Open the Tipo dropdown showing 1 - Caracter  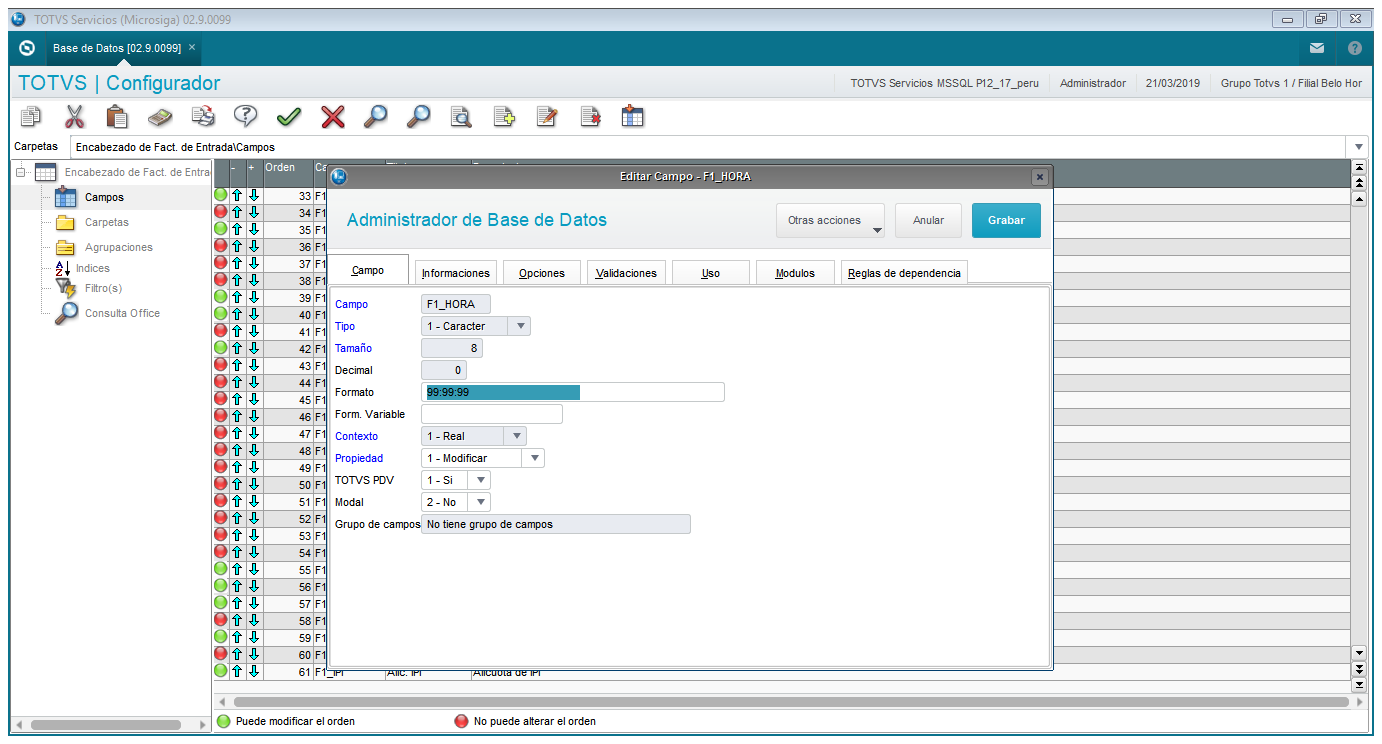tap(519, 326)
